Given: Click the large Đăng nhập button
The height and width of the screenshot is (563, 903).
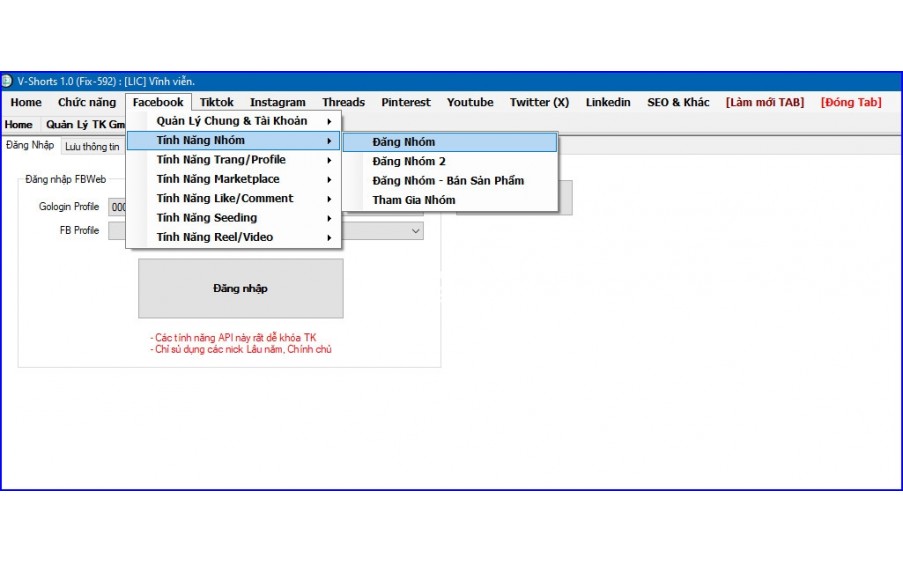Looking at the screenshot, I should 241,288.
